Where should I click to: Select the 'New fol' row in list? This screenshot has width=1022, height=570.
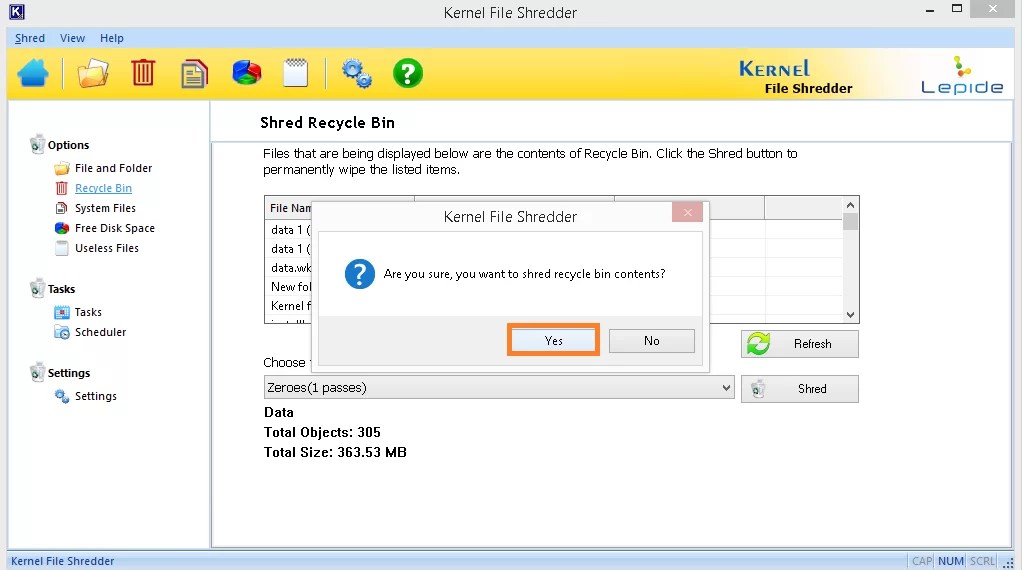point(291,287)
